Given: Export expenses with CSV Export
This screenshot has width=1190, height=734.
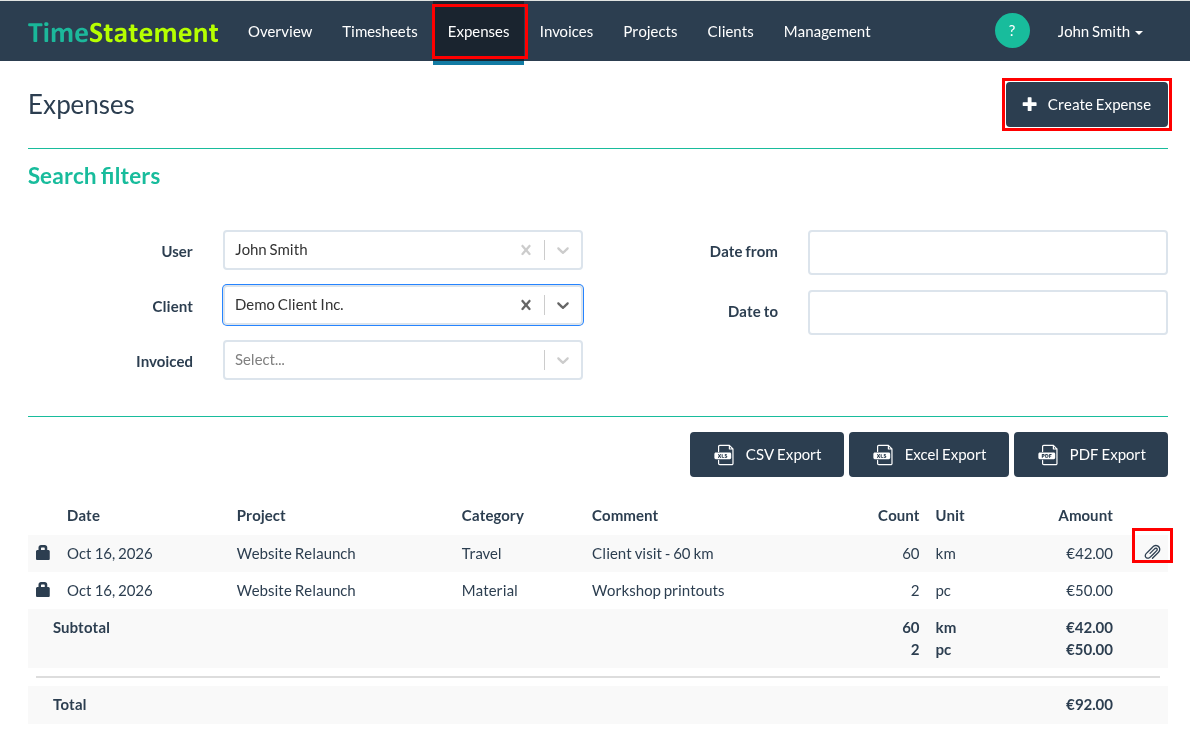Looking at the screenshot, I should click(x=767, y=455).
